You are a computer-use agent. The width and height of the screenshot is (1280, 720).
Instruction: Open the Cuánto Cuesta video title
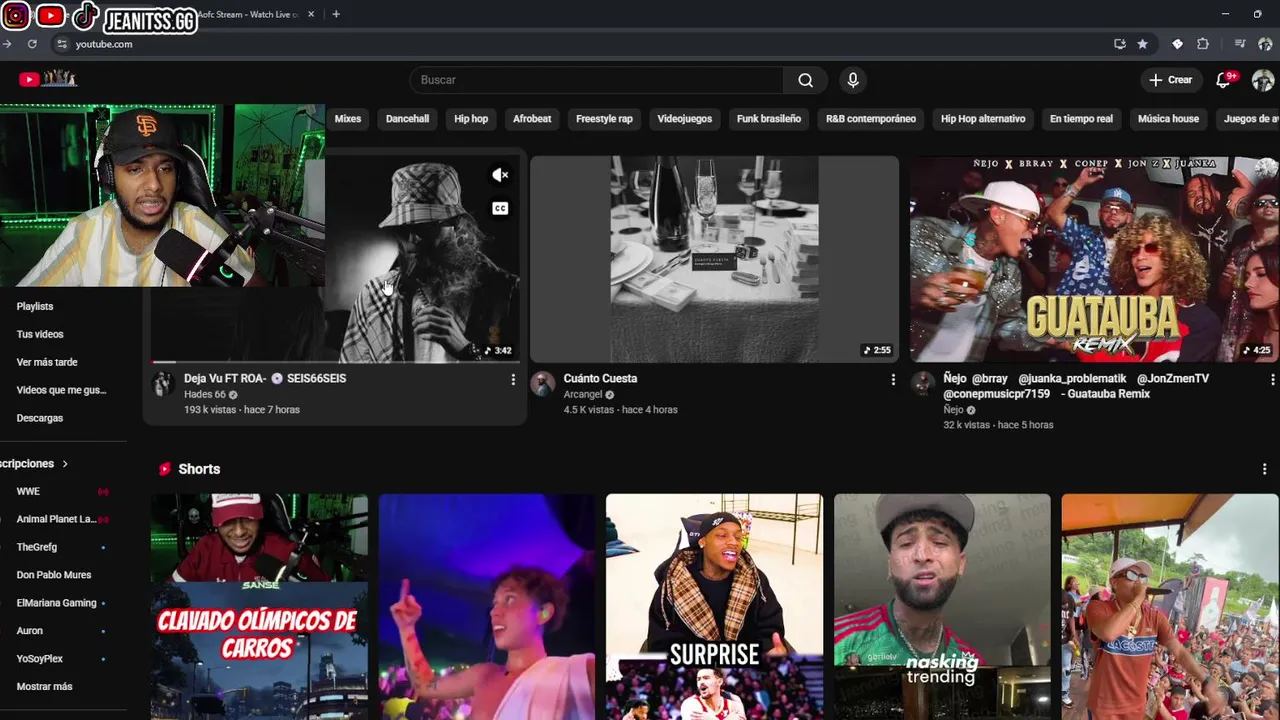point(600,379)
